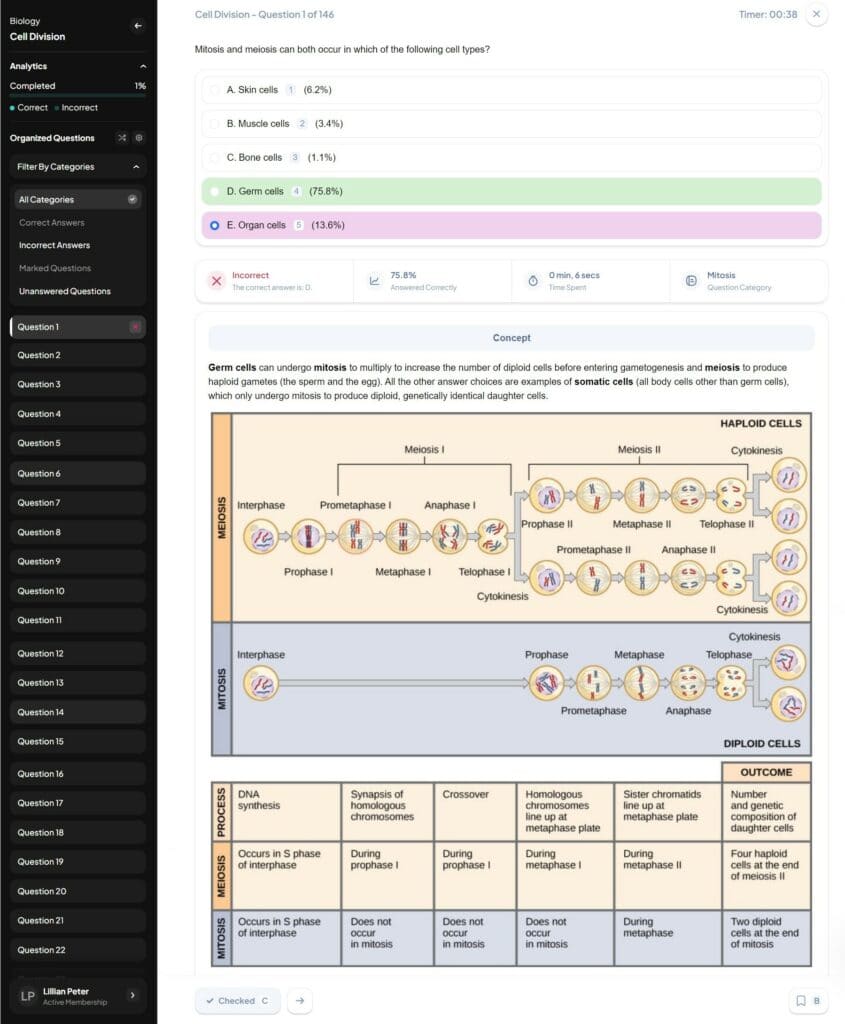The width and height of the screenshot is (845, 1024).
Task: Open Question 5 from the list
Action: click(39, 443)
